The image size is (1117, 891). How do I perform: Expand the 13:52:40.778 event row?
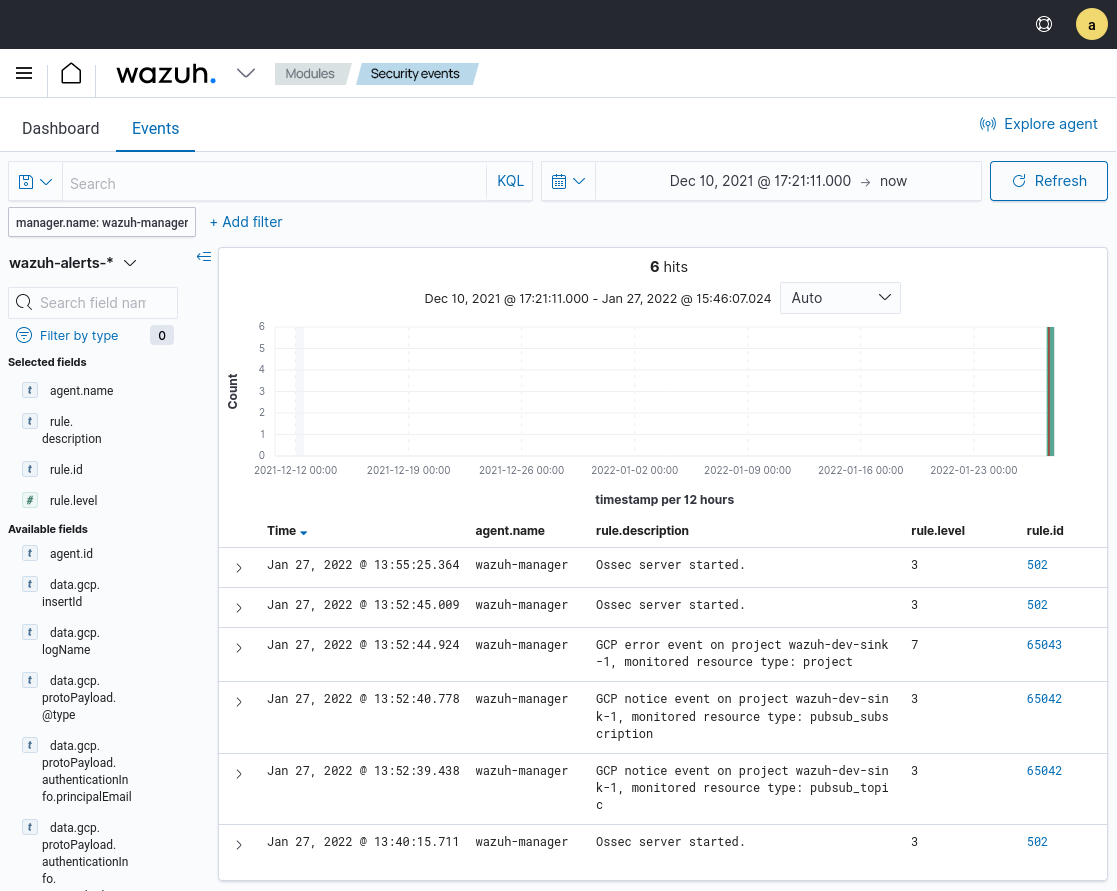point(239,702)
